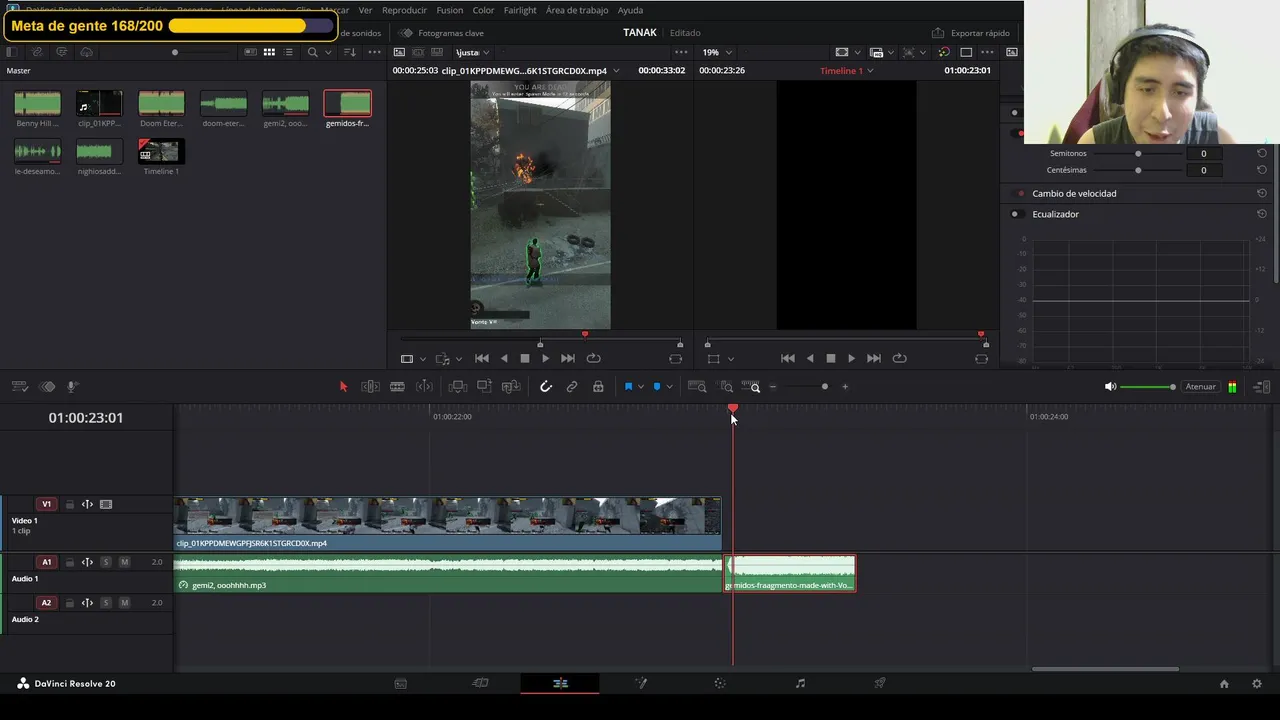Reset the Semitonos value
This screenshot has height=720, width=1280.
tap(1262, 154)
